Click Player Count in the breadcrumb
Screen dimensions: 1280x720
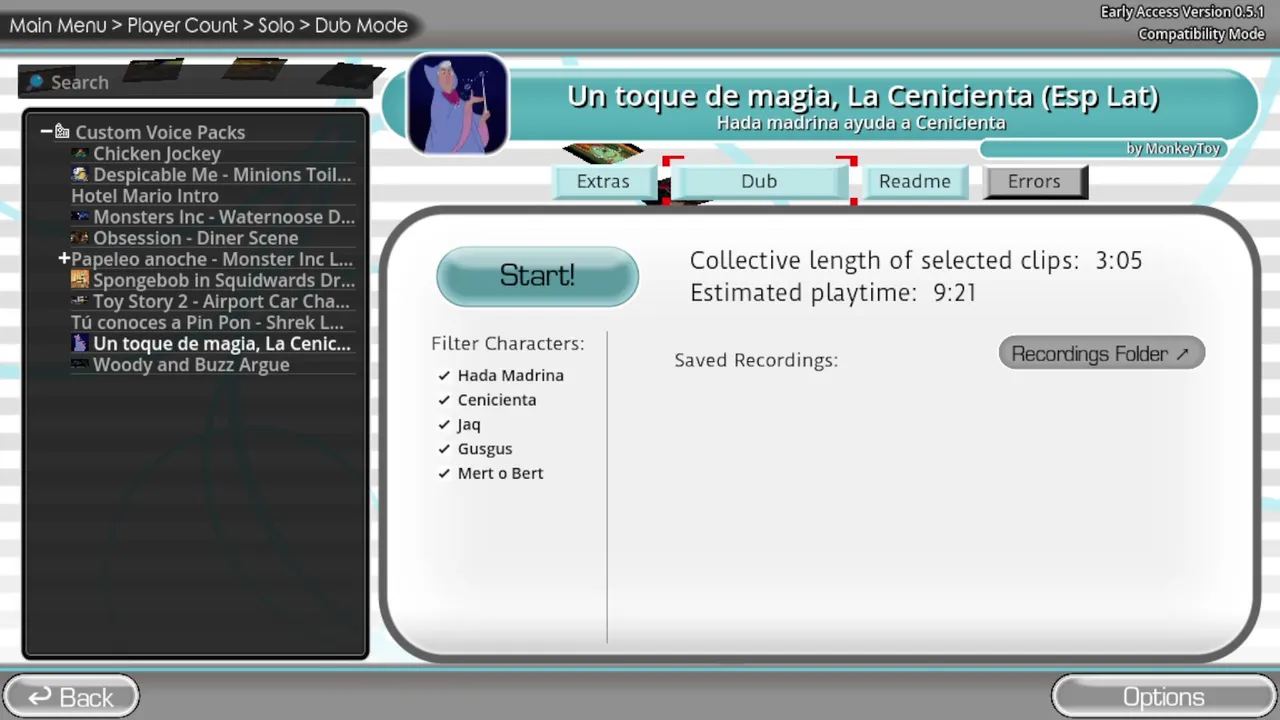click(183, 25)
